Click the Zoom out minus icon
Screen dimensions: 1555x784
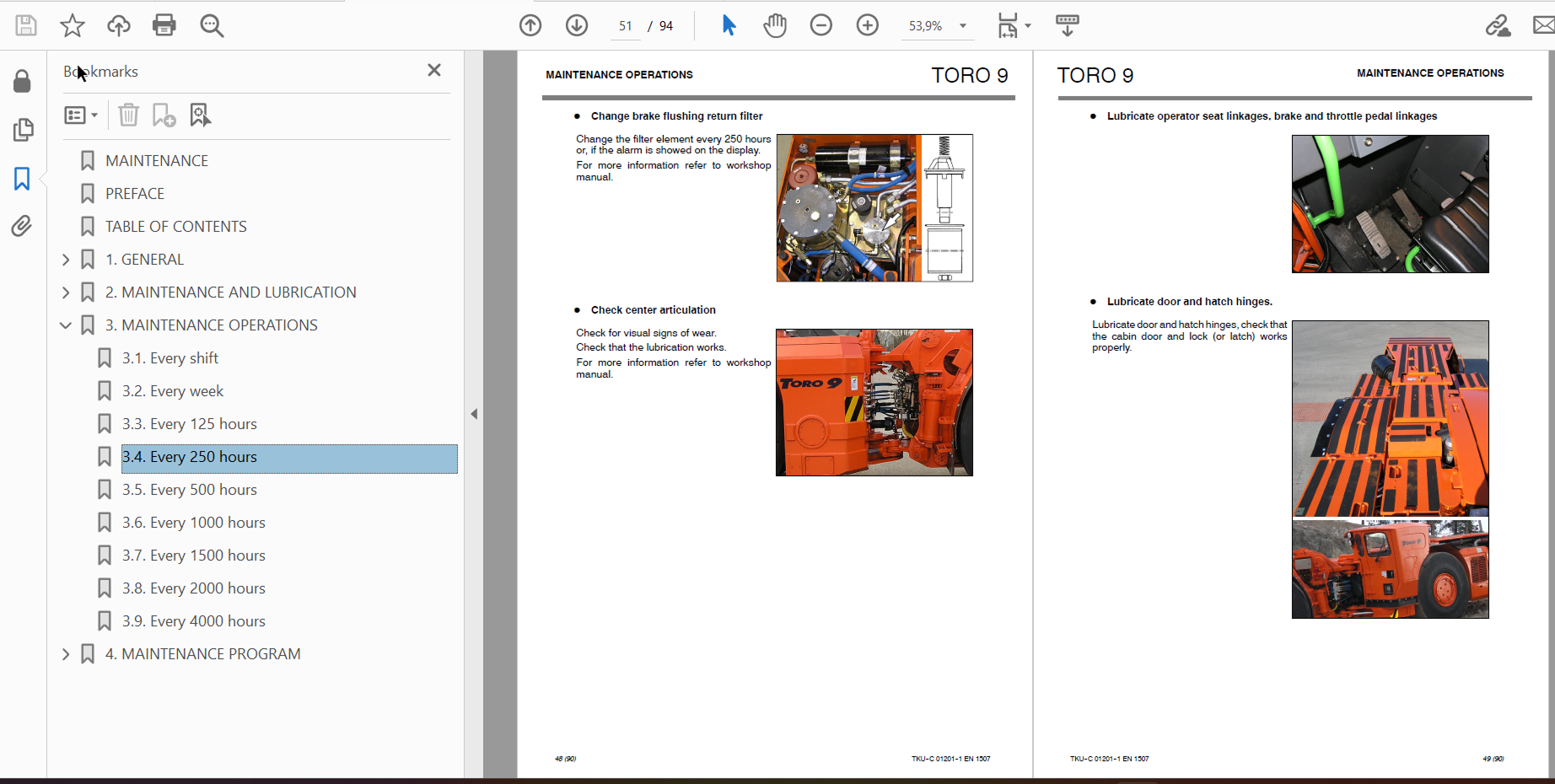pos(821,25)
